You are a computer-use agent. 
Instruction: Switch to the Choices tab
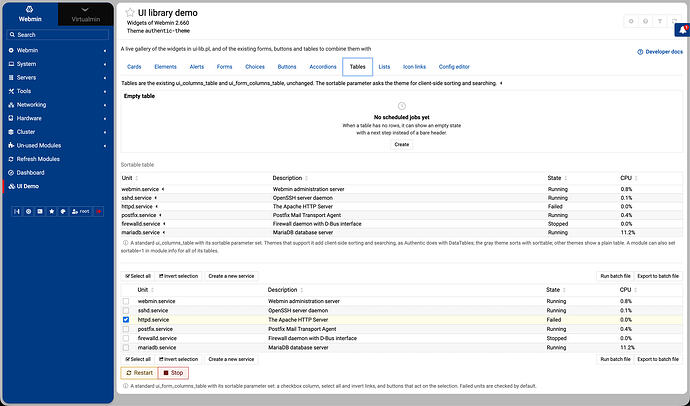point(255,67)
